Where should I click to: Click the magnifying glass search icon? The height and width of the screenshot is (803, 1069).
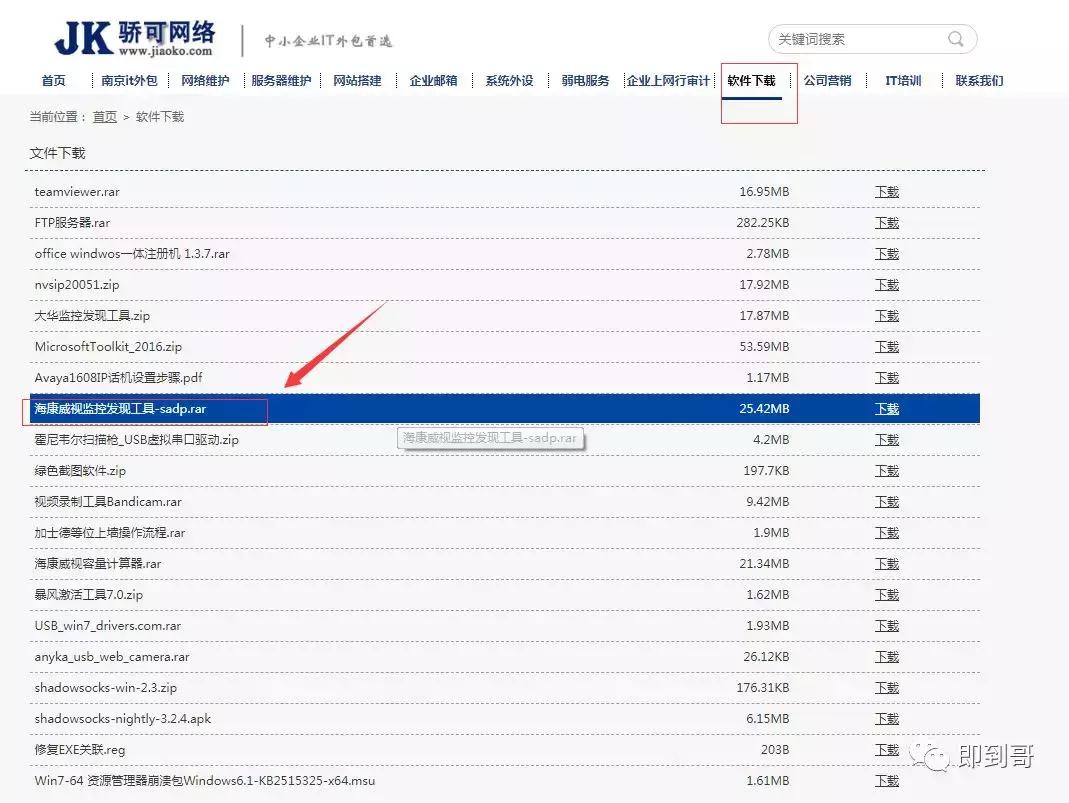tap(955, 38)
